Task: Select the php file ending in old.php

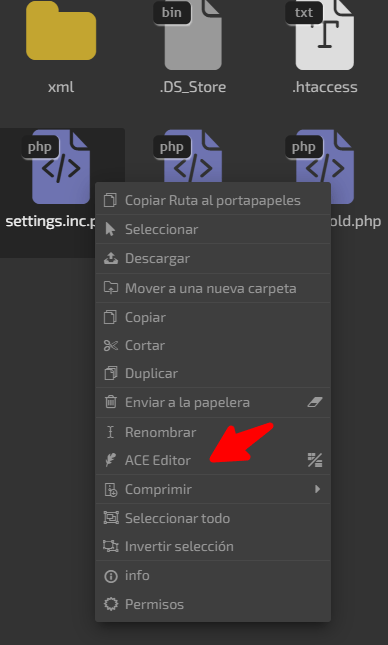Action: (x=325, y=156)
